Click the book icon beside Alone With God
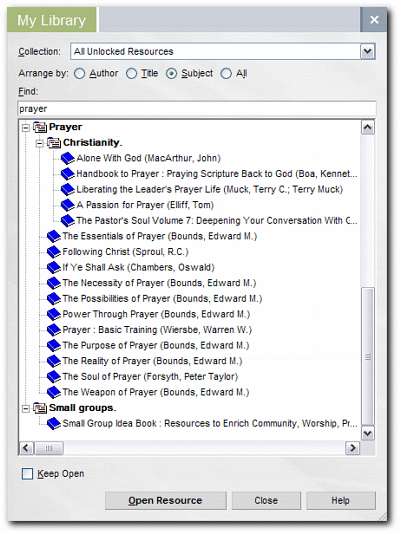 tap(68, 158)
